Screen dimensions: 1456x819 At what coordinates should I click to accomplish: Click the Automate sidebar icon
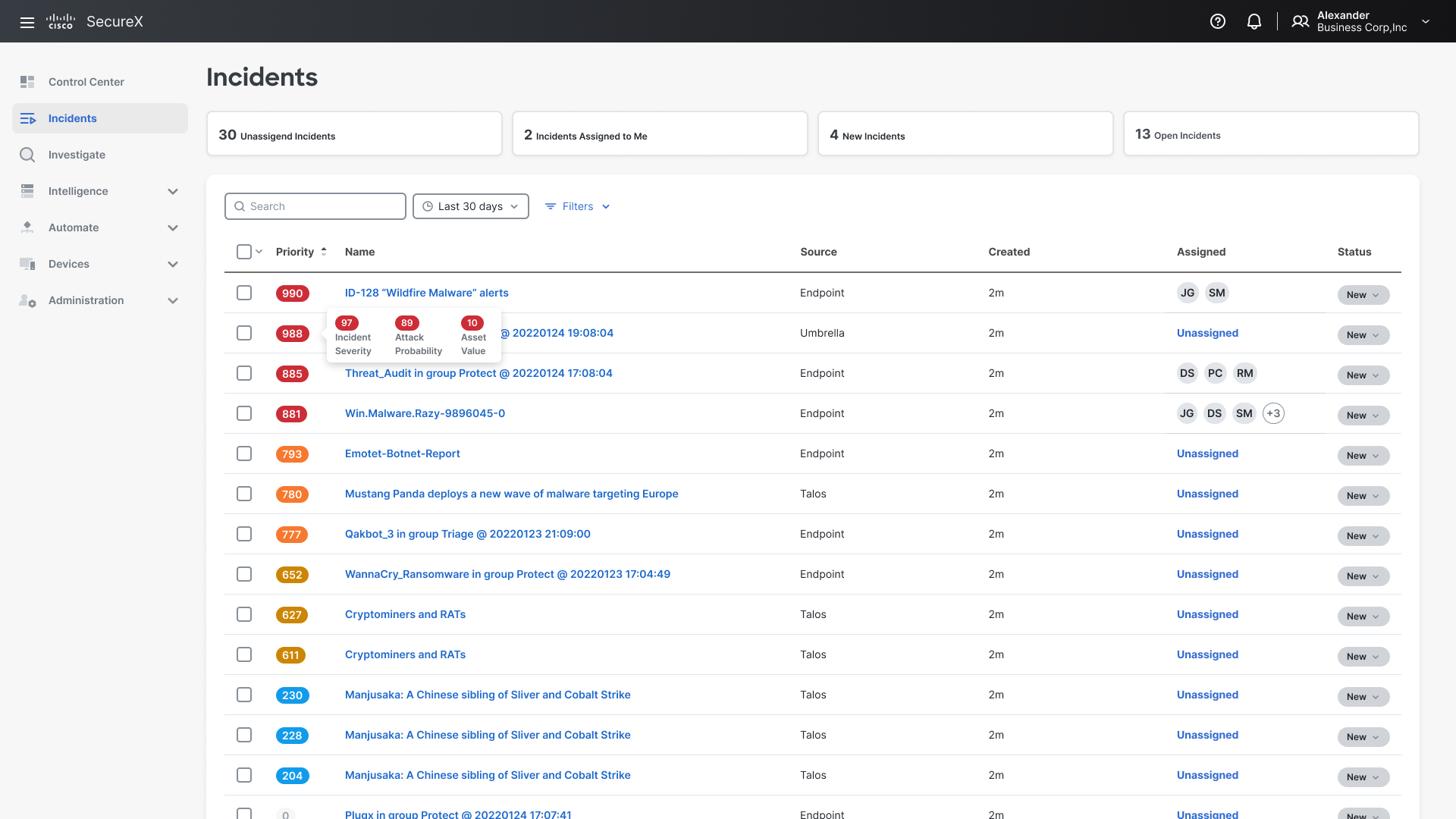27,227
